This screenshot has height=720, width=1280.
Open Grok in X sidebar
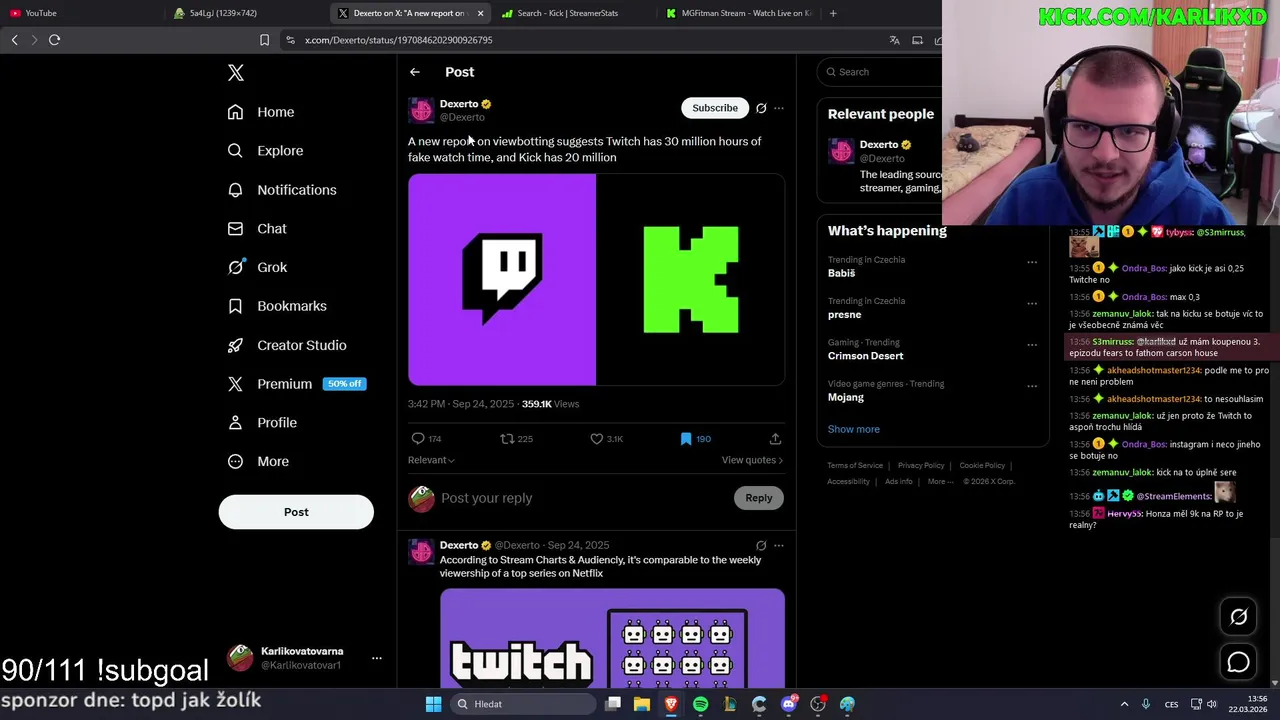pos(257,267)
